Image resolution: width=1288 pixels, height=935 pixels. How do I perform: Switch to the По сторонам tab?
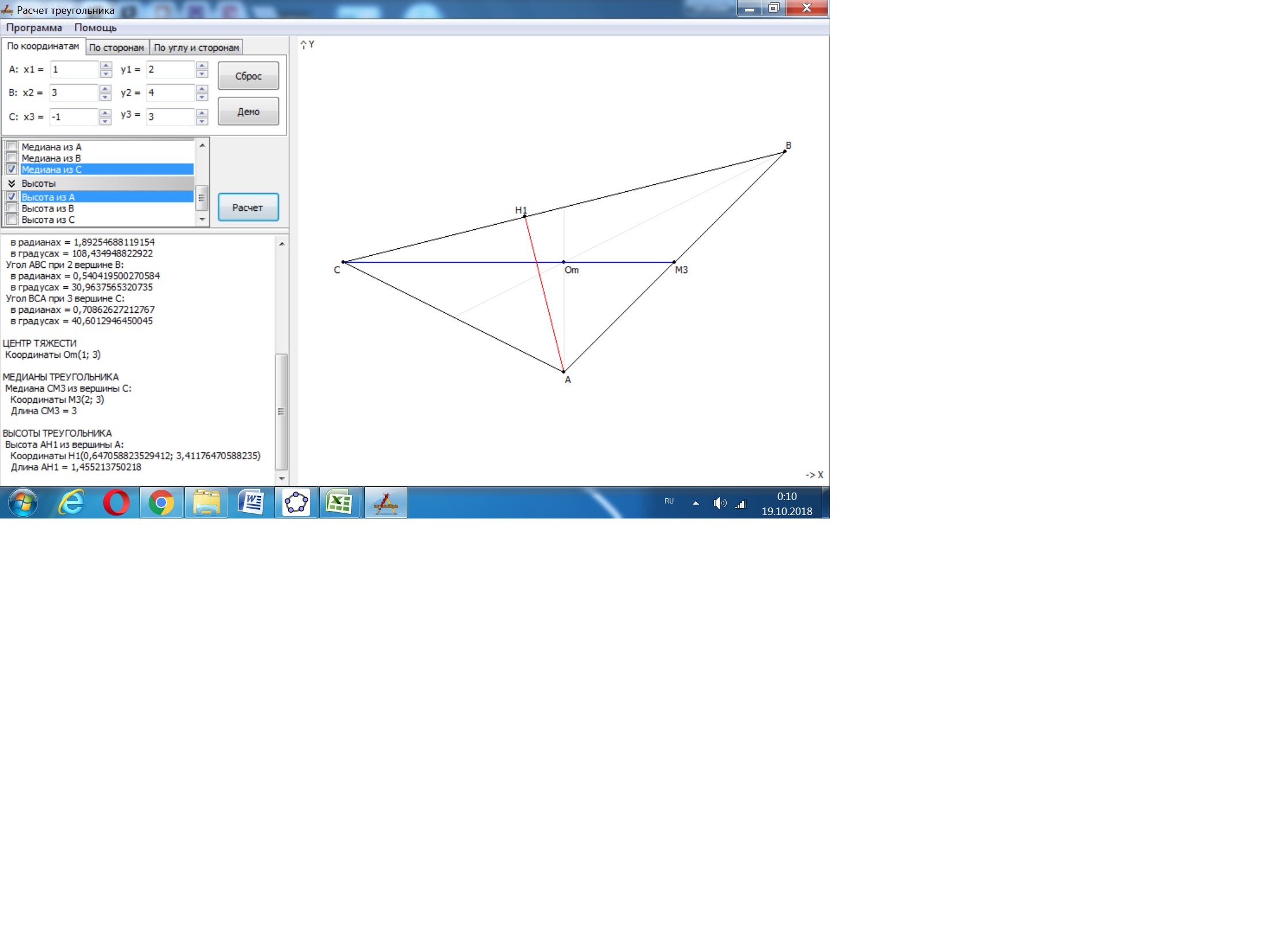tap(116, 48)
